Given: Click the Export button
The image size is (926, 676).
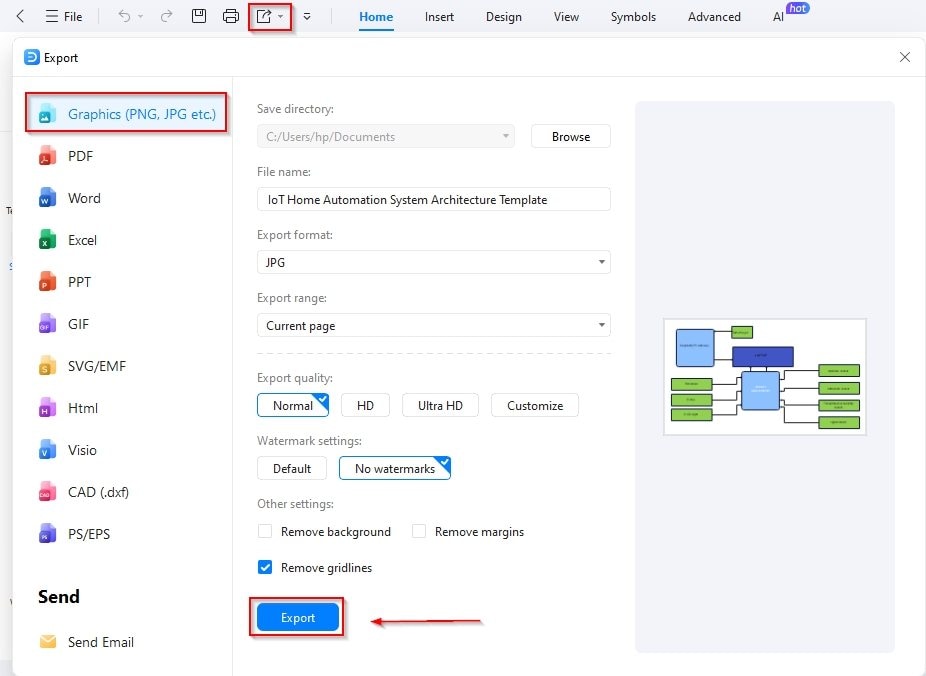Looking at the screenshot, I should tap(296, 617).
